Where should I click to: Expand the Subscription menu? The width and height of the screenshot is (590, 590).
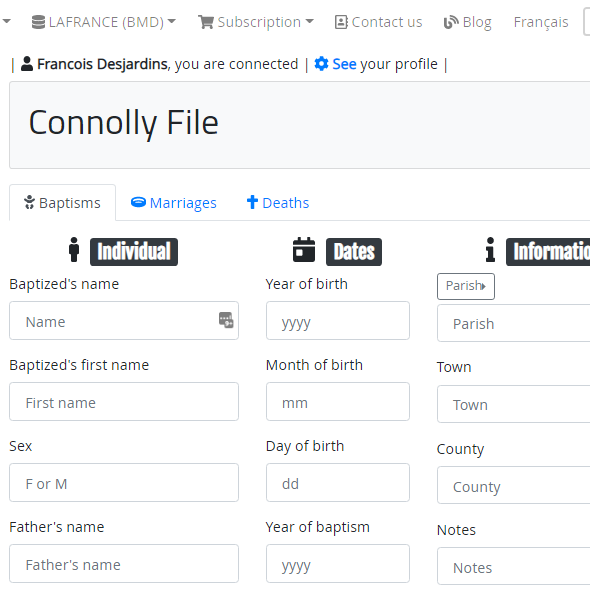pos(256,22)
